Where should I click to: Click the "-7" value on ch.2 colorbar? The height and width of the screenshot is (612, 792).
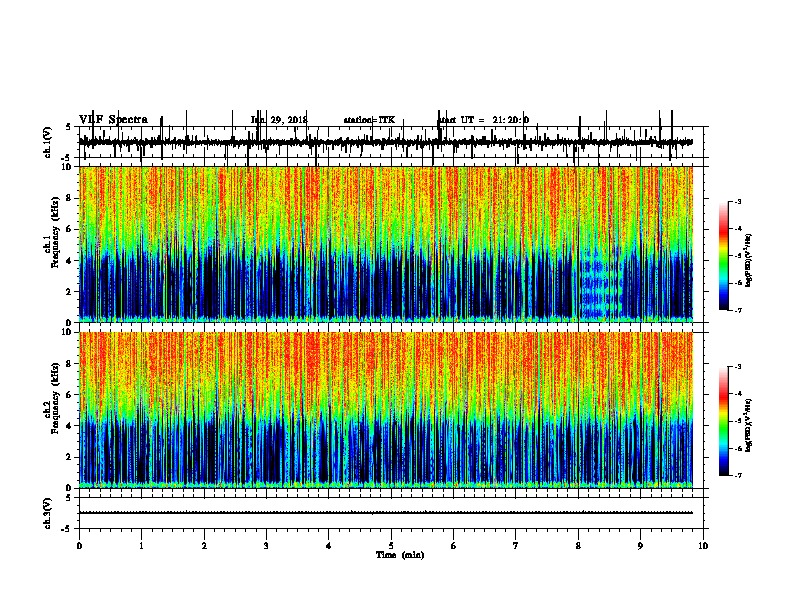pyautogui.click(x=738, y=476)
